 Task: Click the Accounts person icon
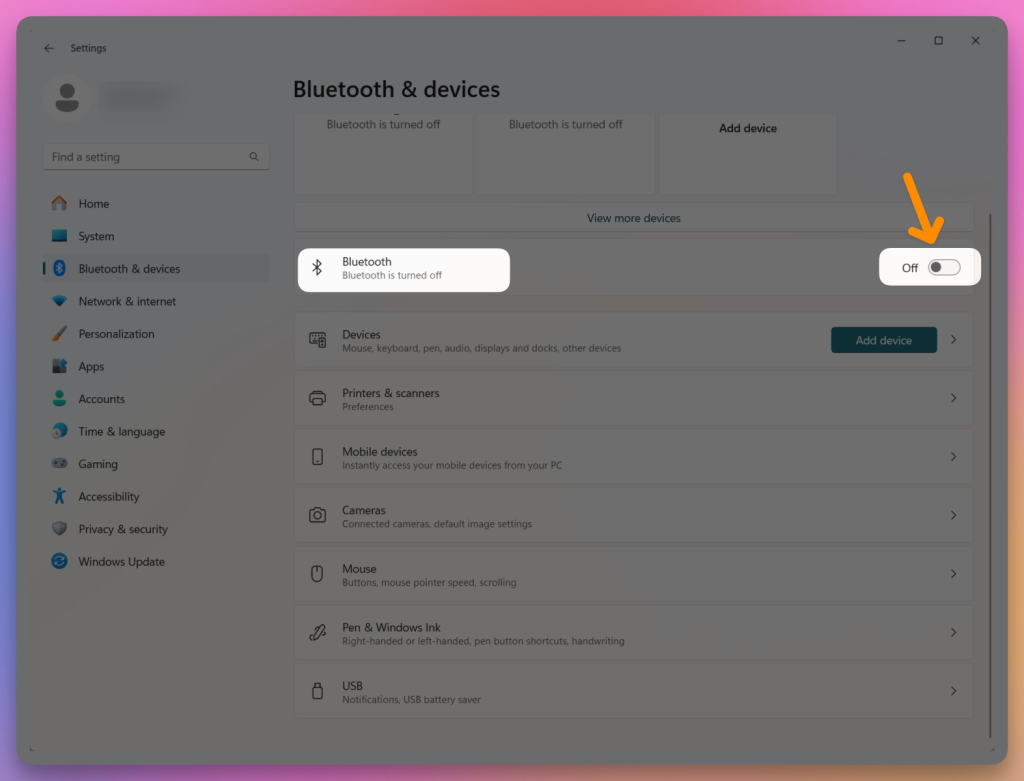59,398
